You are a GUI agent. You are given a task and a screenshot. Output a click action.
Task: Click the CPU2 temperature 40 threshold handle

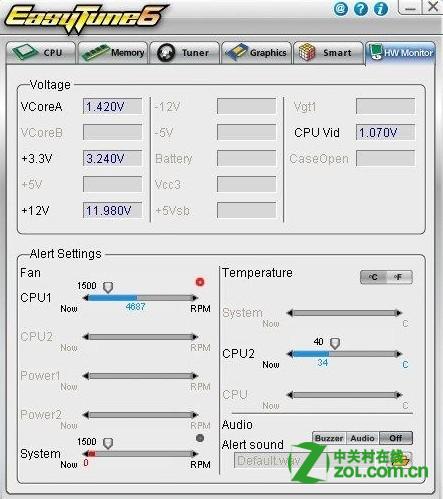click(x=335, y=343)
